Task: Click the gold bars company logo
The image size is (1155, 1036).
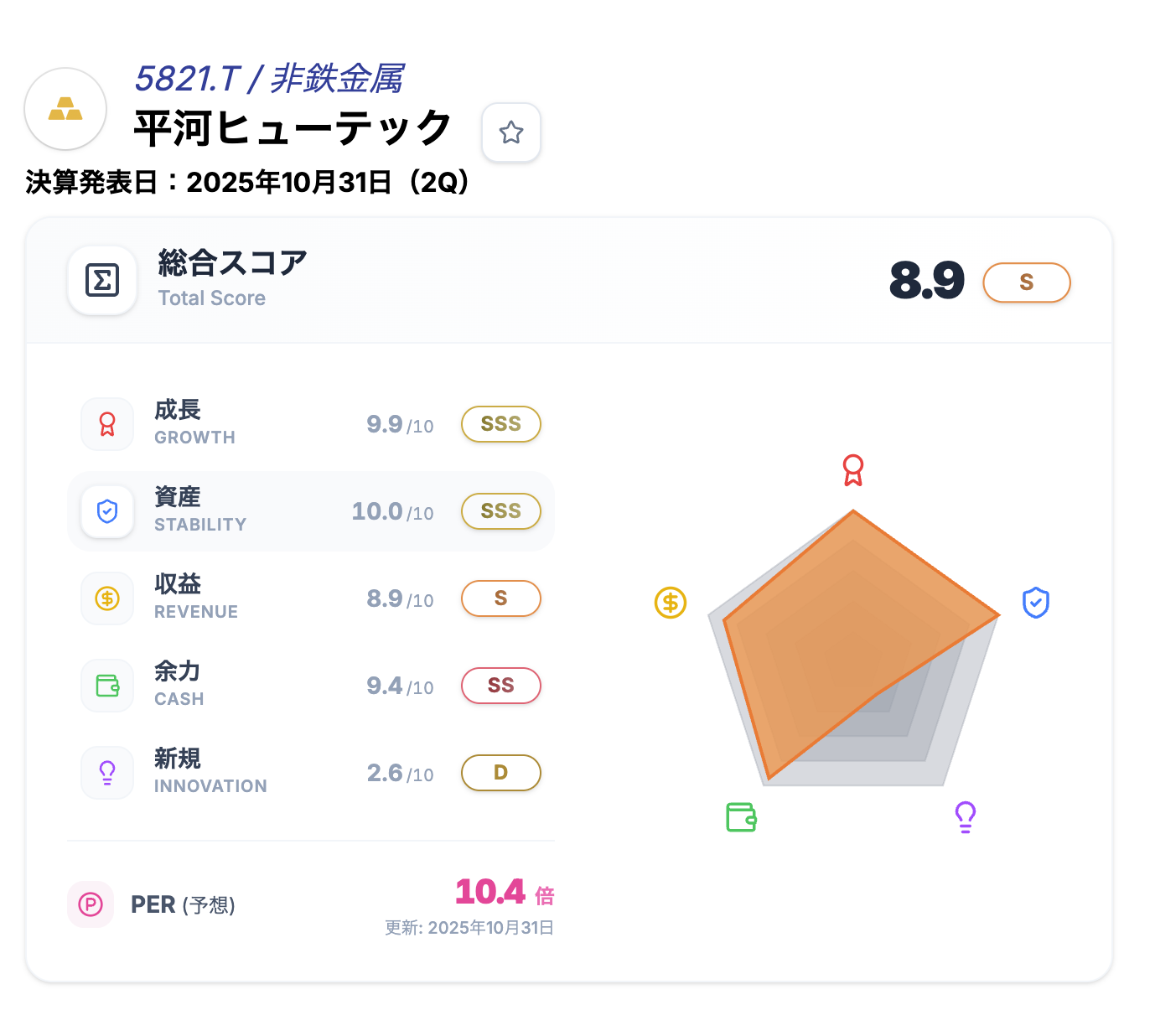Action: pos(65,109)
